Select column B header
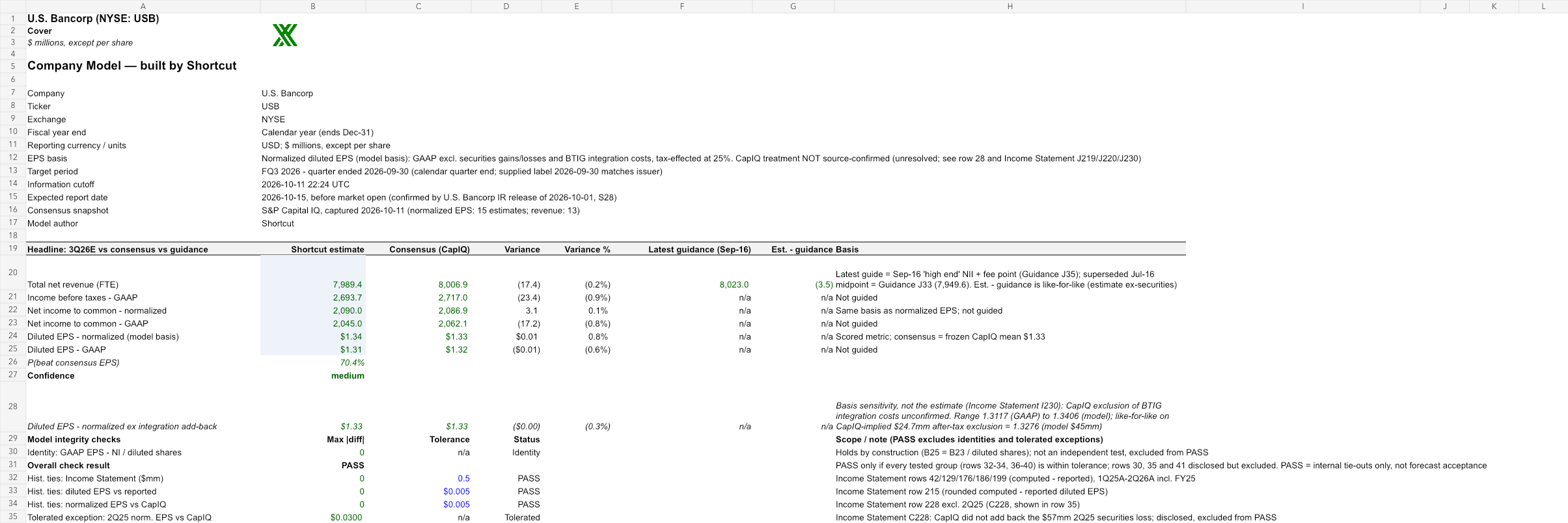The image size is (1568, 523). [x=313, y=6]
